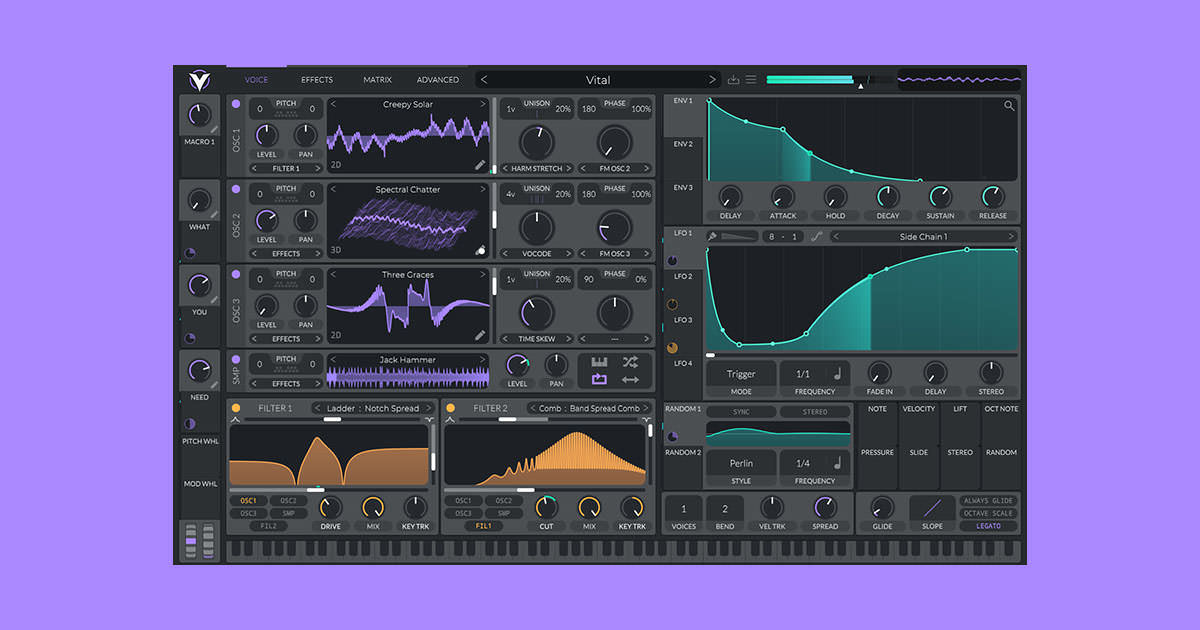
Task: Turn off Filter 2
Action: 450,408
